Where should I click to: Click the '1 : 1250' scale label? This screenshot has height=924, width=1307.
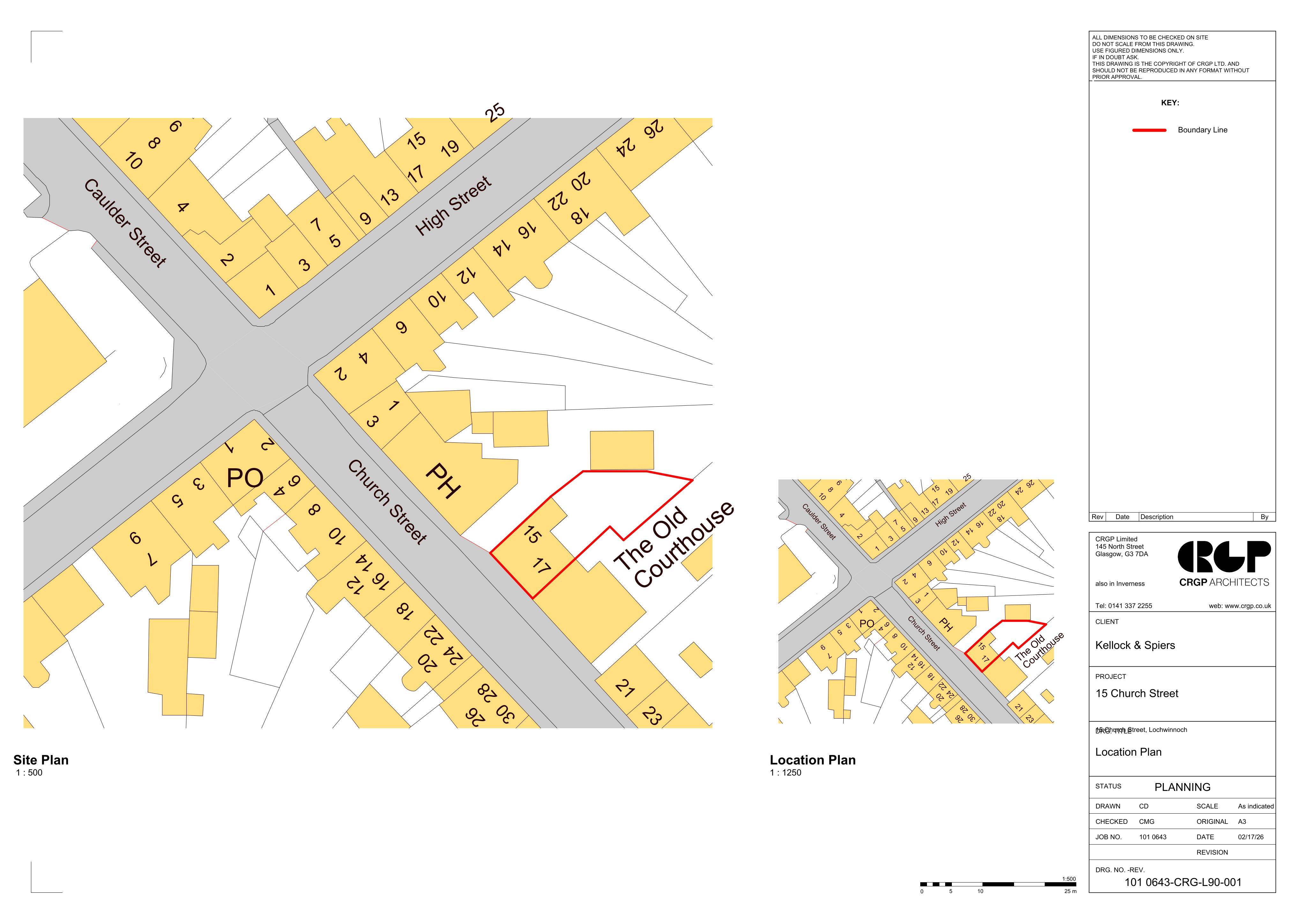coord(786,772)
